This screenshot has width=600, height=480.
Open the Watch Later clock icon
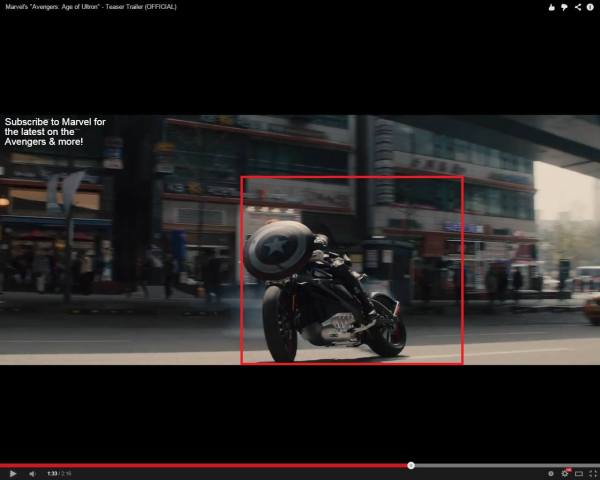551,474
